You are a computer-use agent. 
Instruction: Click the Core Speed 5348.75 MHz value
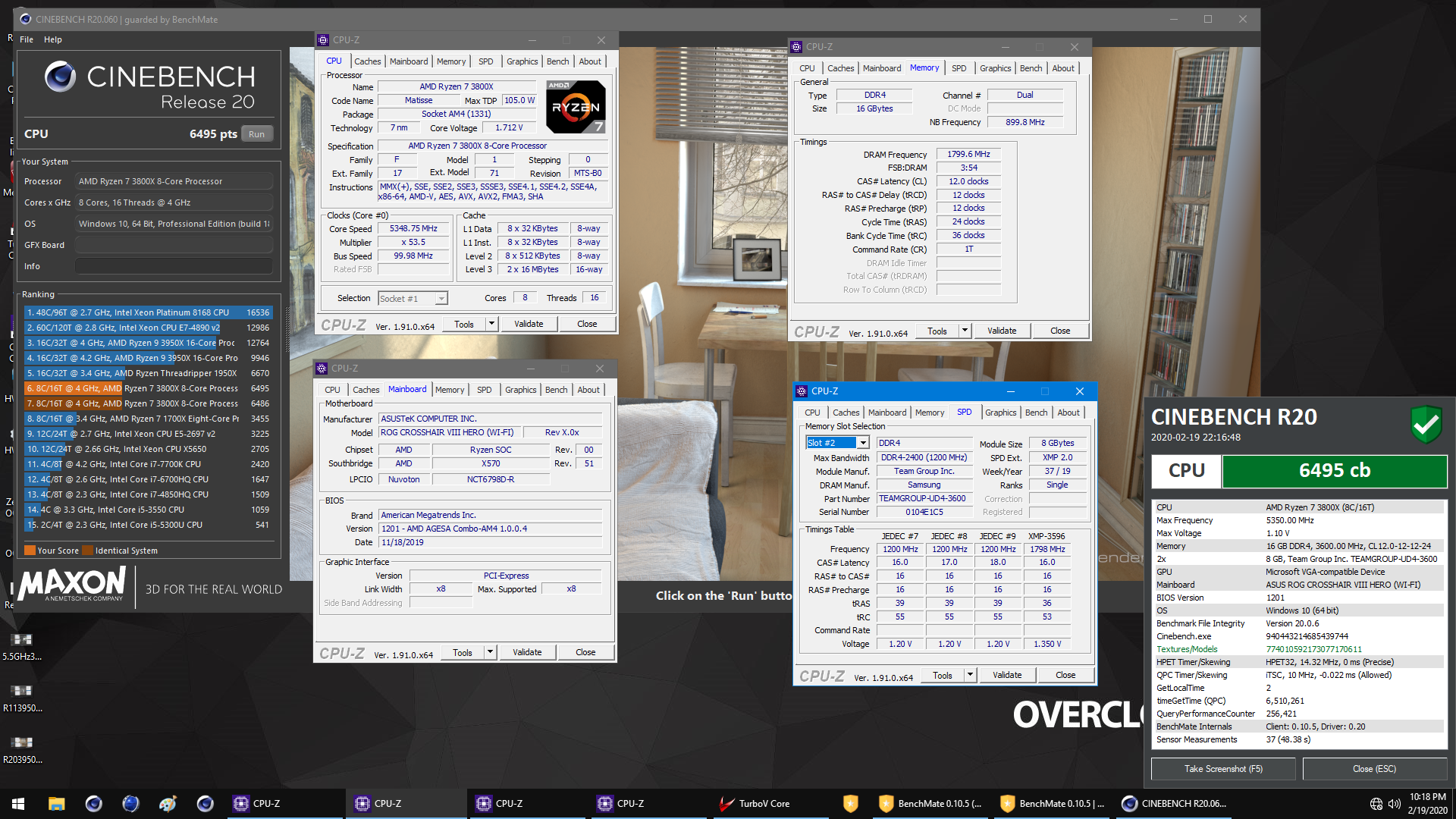coord(413,228)
